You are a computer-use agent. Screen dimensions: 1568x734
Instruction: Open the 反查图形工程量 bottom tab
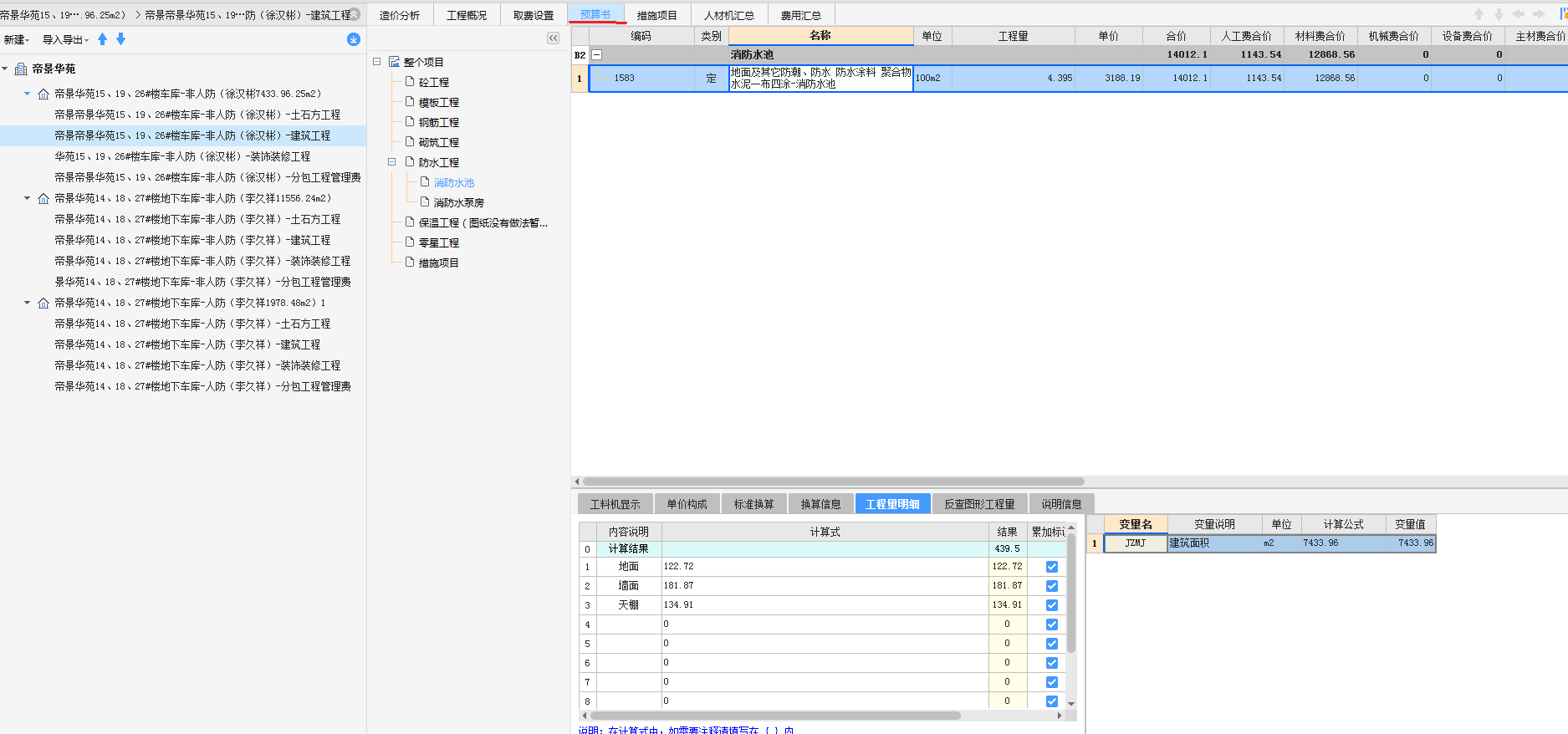click(980, 504)
